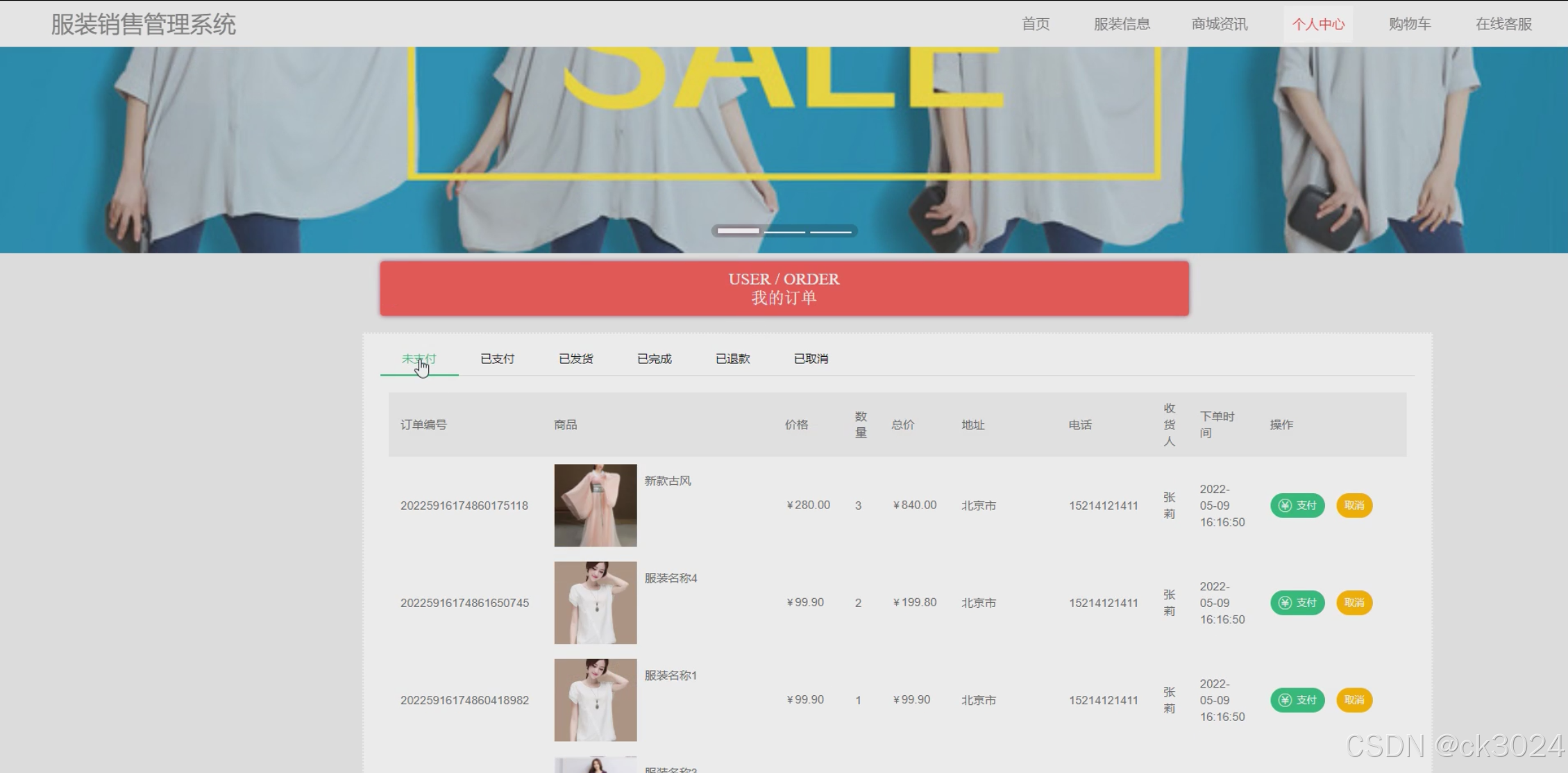1568x773 pixels.
Task: Show the 已取消 orders tab
Action: tap(811, 359)
